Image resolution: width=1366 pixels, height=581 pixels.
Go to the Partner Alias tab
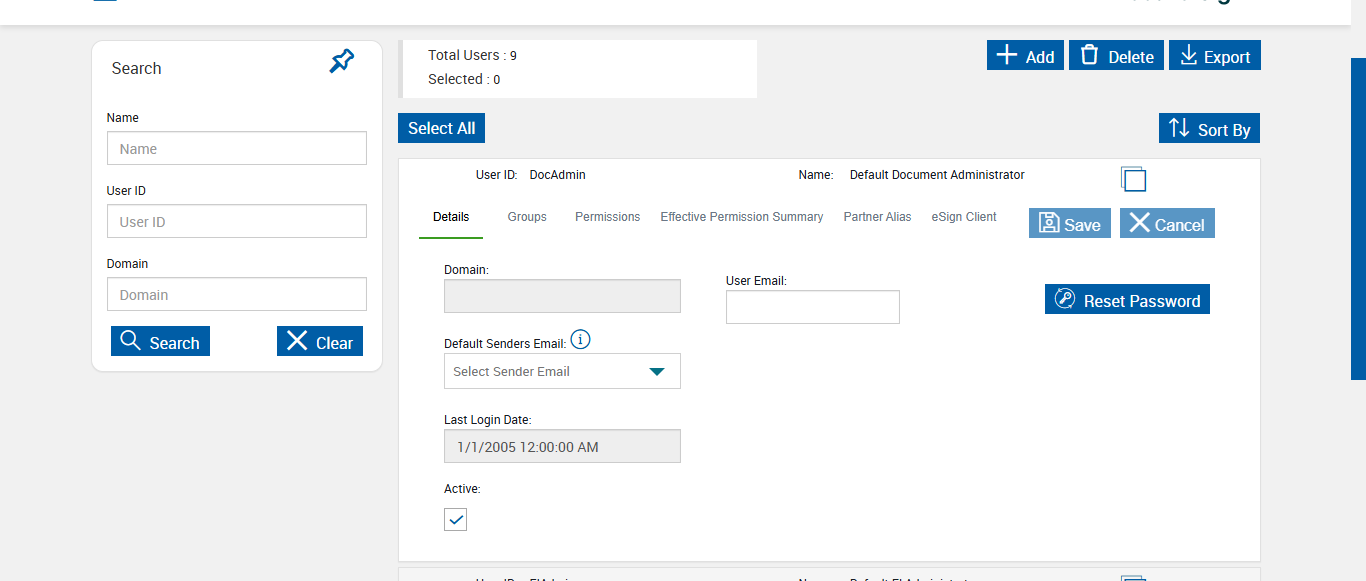[x=877, y=217]
